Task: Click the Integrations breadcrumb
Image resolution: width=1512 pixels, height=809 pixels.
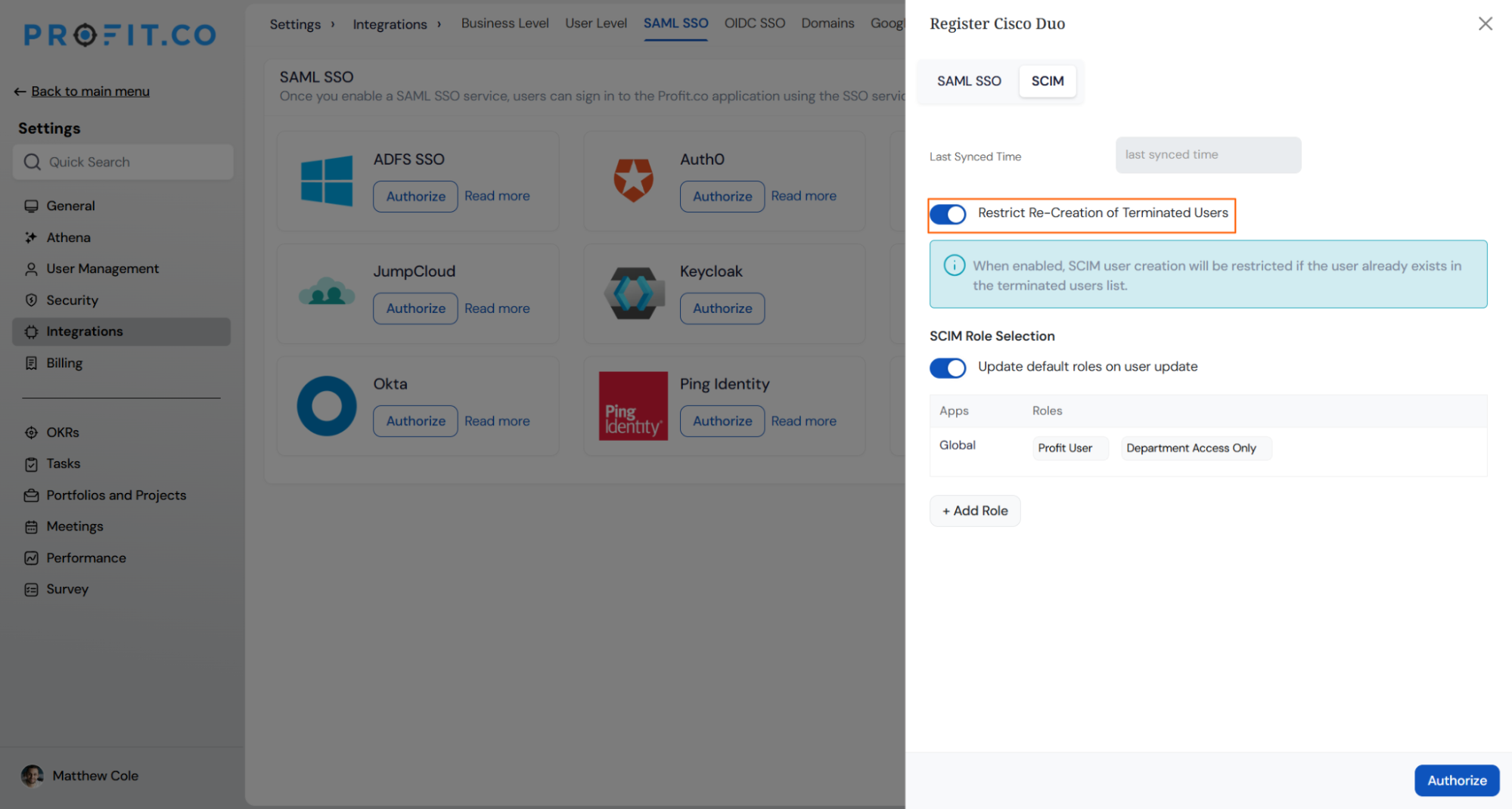Action: click(x=390, y=24)
